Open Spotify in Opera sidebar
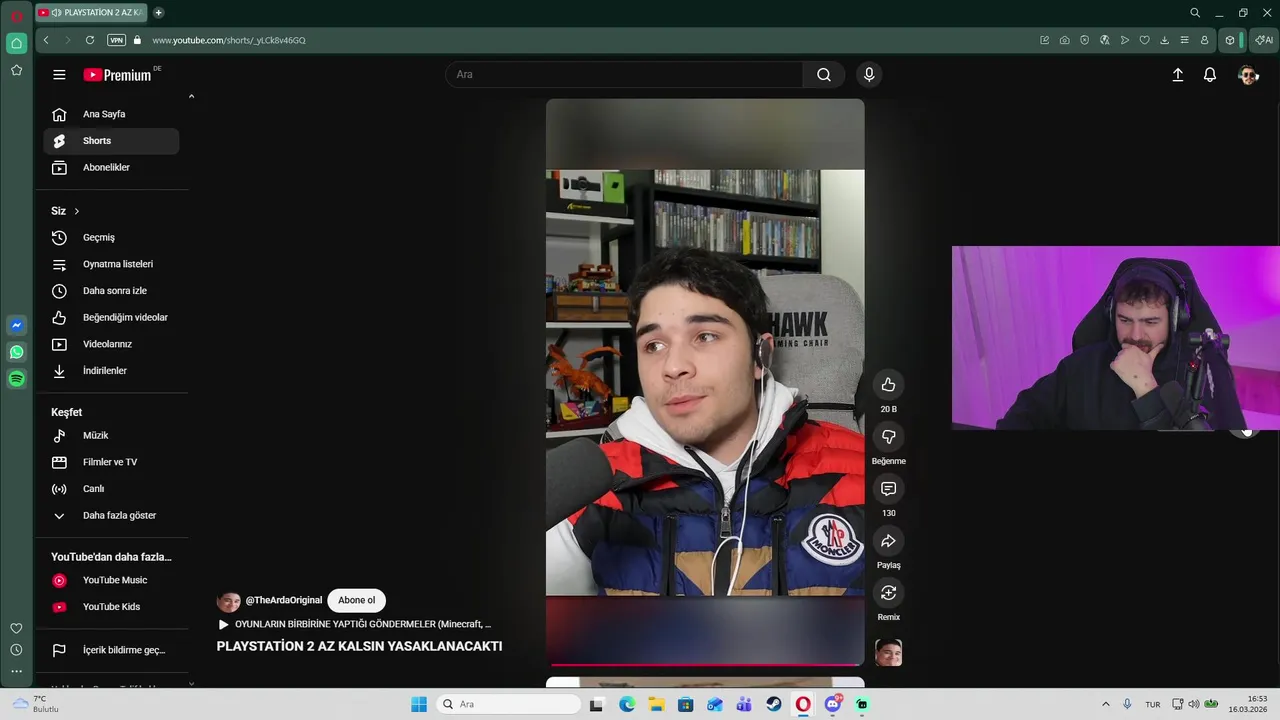 coord(16,379)
